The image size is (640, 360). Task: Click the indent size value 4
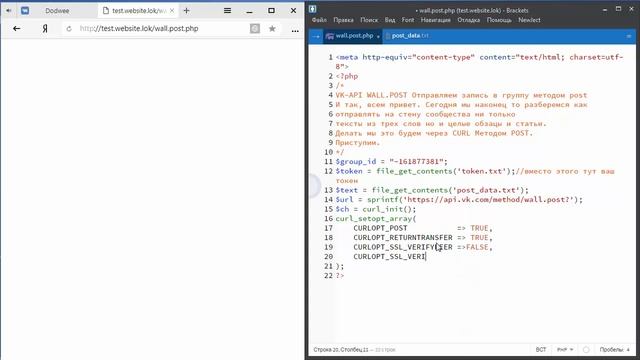coord(628,350)
